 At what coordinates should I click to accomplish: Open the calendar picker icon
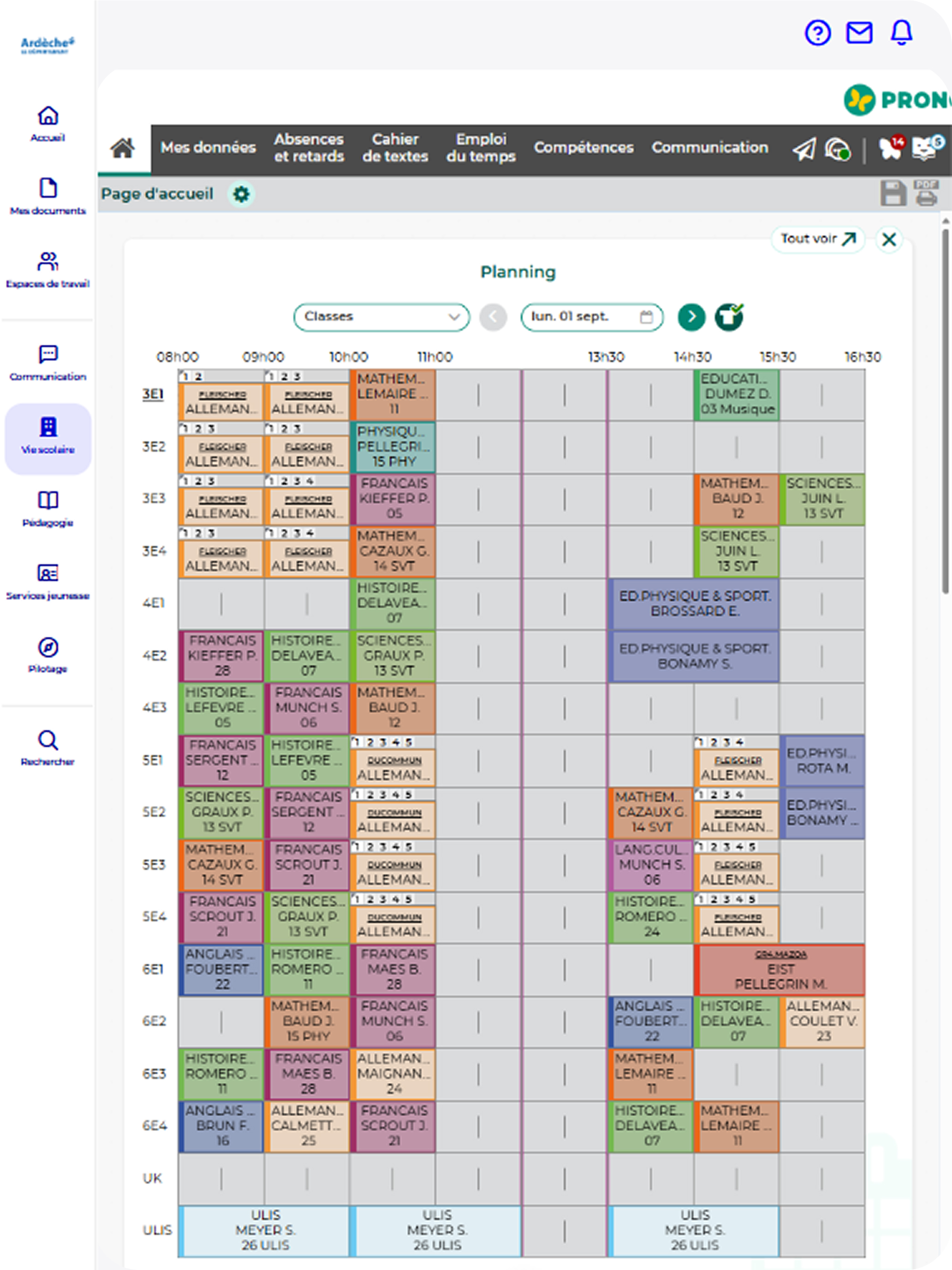click(x=646, y=317)
